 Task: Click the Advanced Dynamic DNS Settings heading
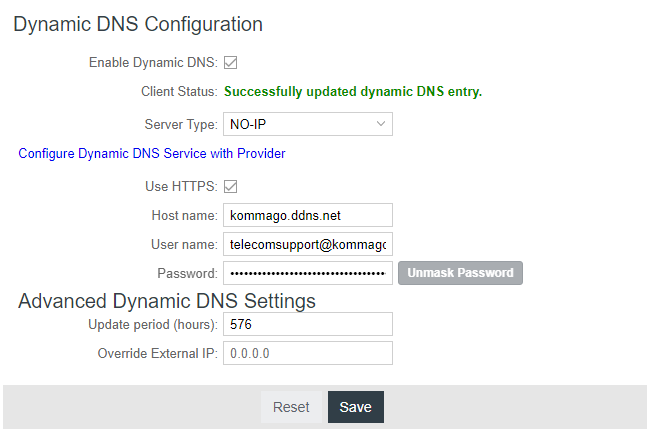pos(167,301)
